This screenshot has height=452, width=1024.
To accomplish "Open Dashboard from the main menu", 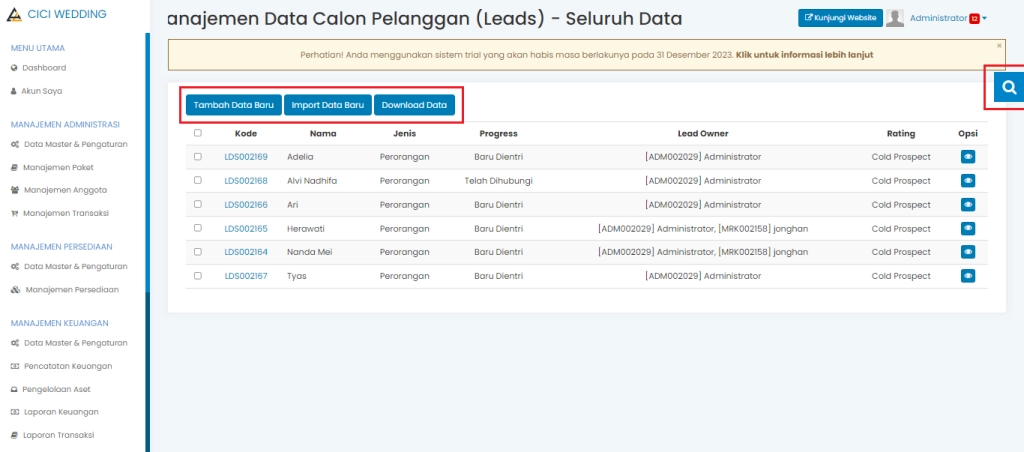I will click(x=44, y=68).
